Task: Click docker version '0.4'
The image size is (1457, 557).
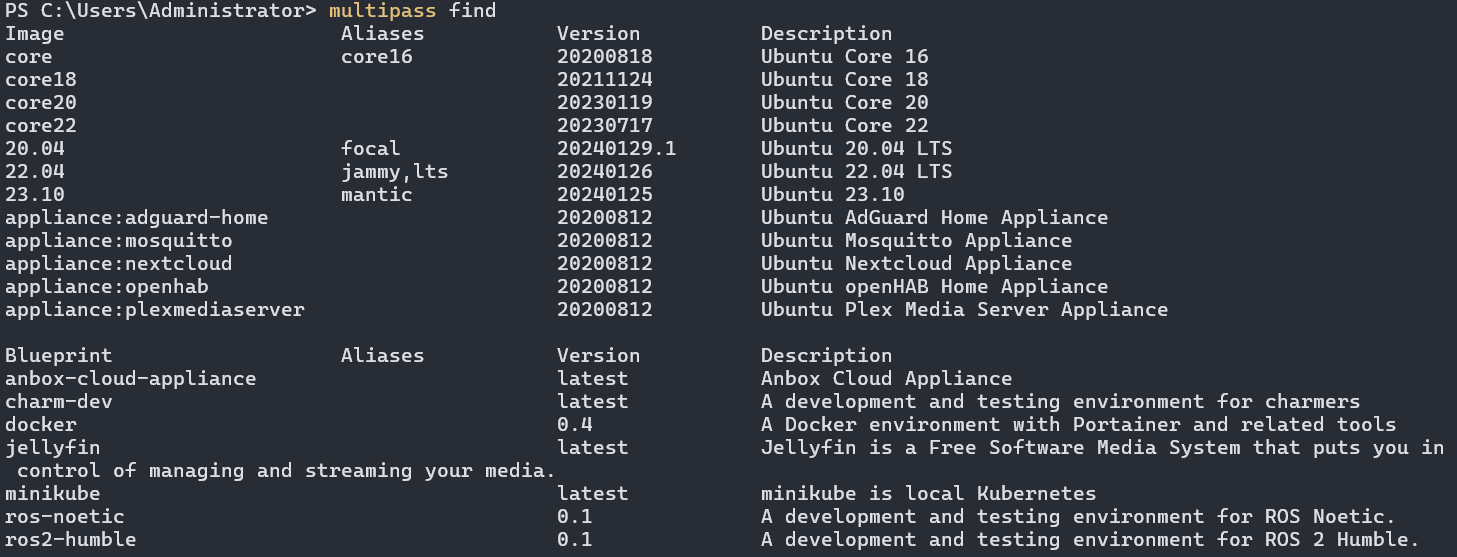Action: pos(575,424)
